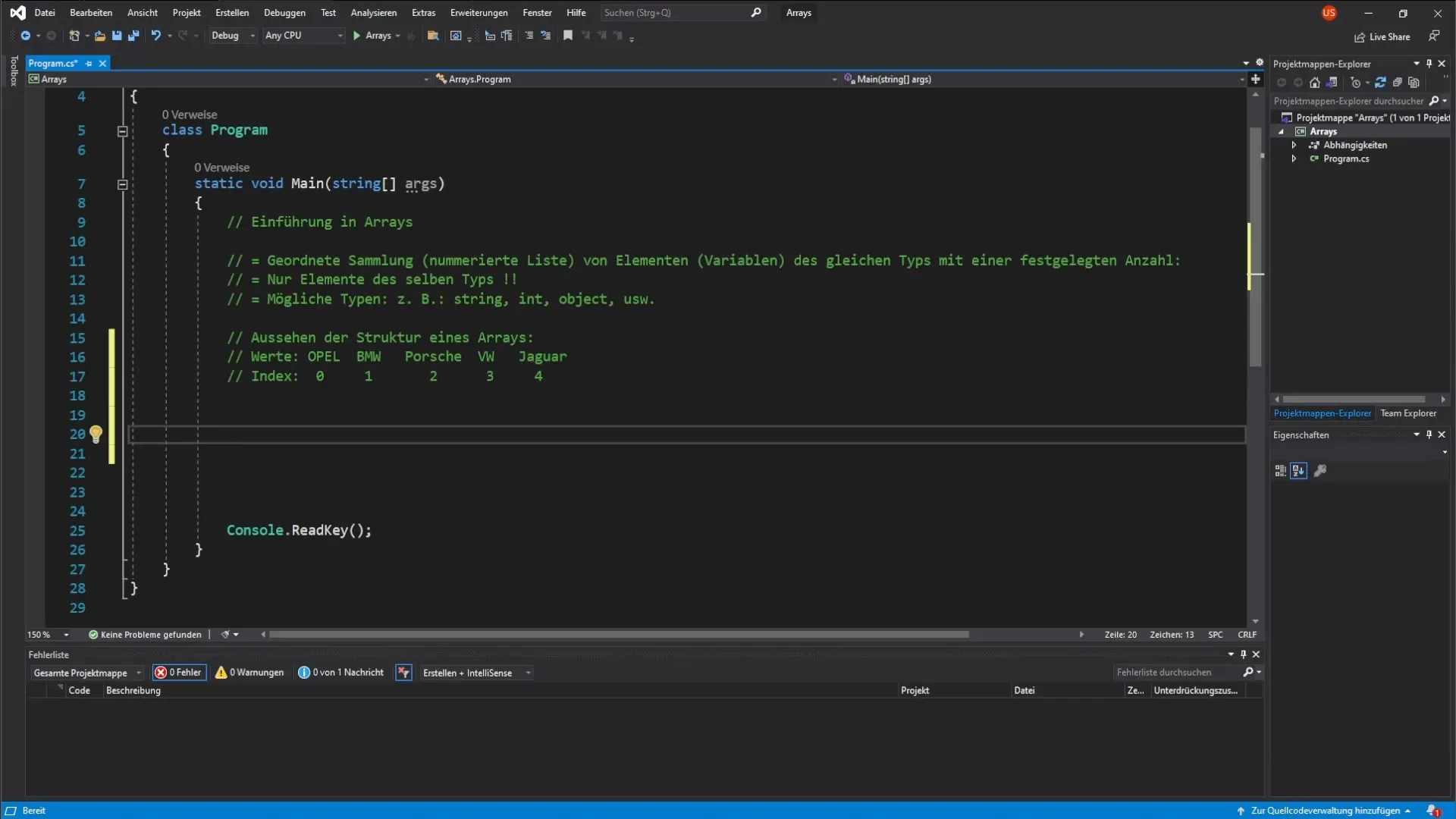Collapse the Main method code block
1456x819 pixels.
[x=122, y=184]
